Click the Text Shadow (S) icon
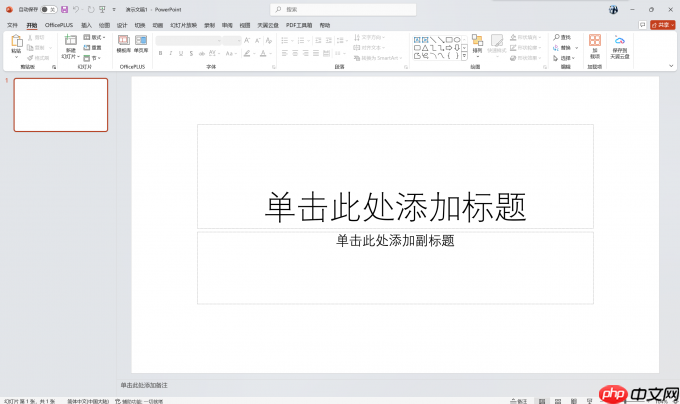Image resolution: width=680 pixels, height=404 pixels. pyautogui.click(x=191, y=53)
